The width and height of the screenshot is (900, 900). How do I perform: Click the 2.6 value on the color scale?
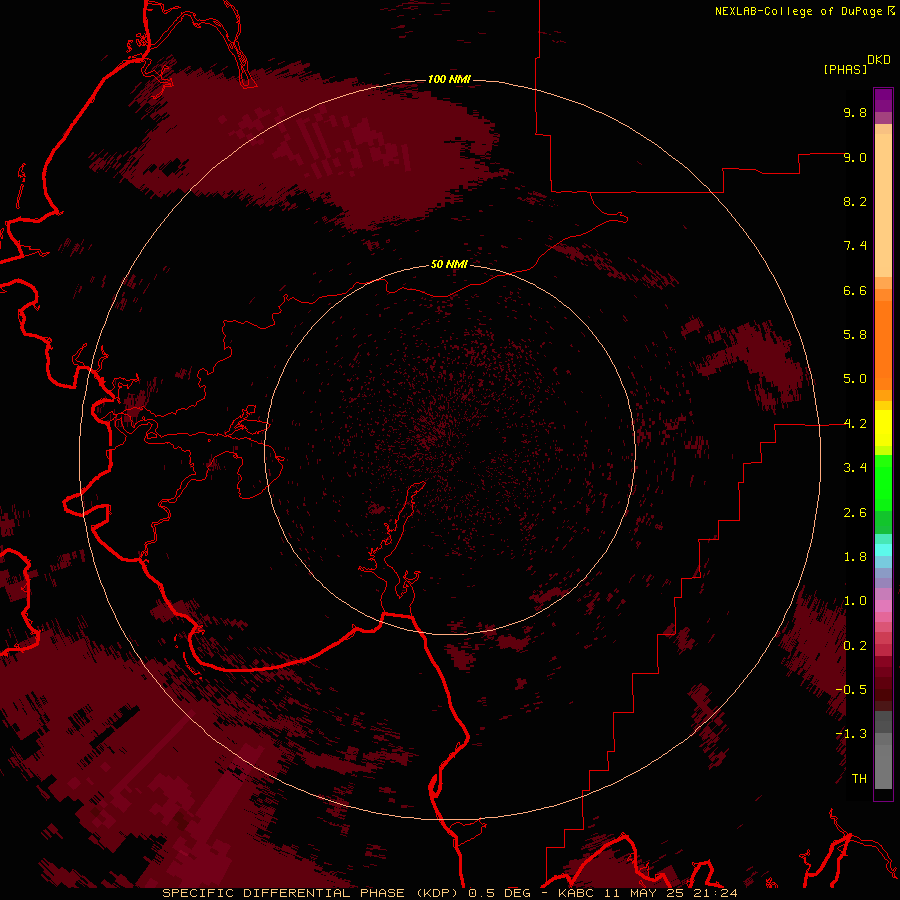coord(855,513)
